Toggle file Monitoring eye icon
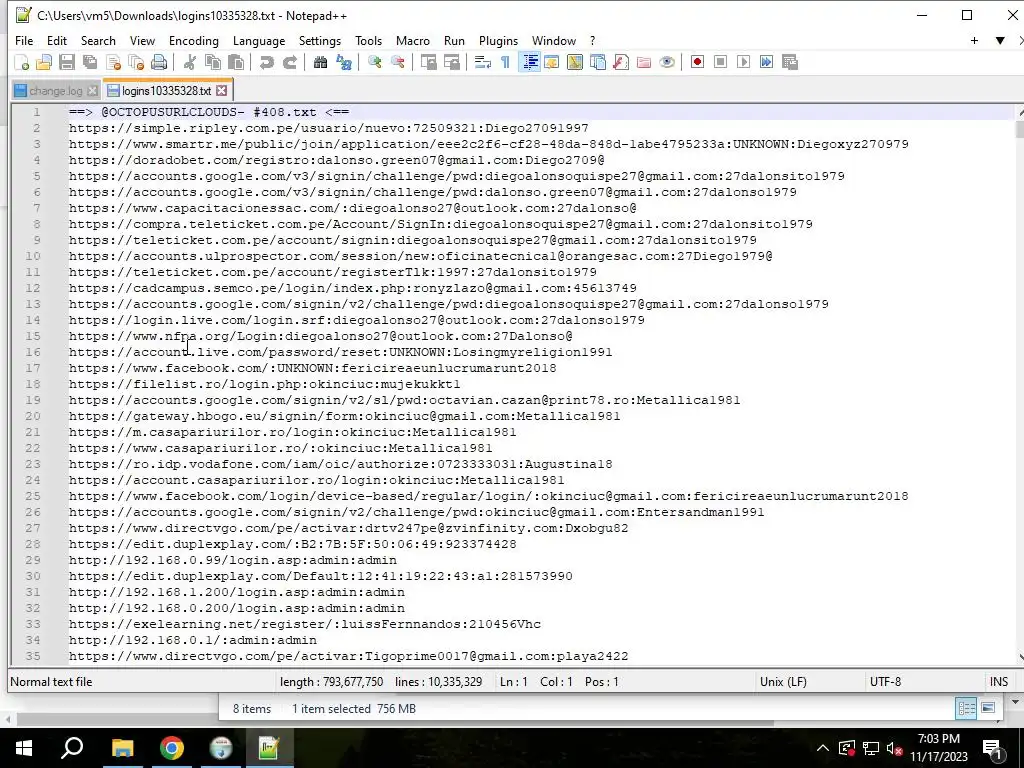 click(x=667, y=62)
